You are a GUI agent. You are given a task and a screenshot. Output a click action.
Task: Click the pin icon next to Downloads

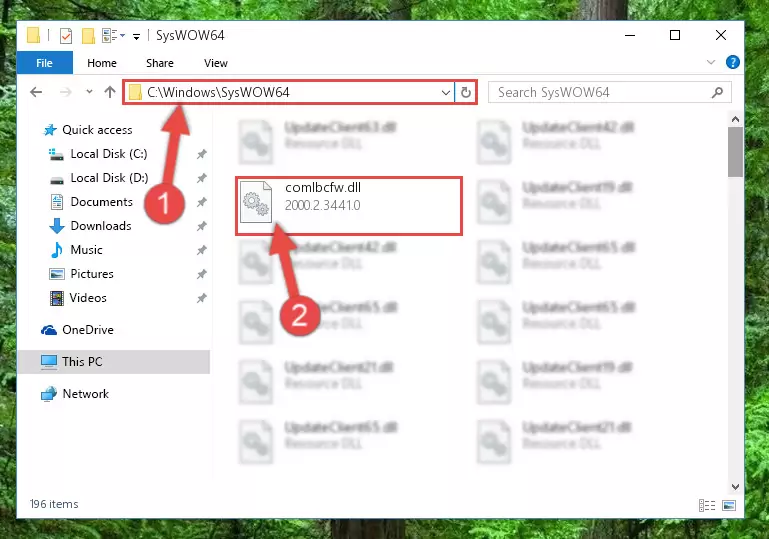(201, 226)
